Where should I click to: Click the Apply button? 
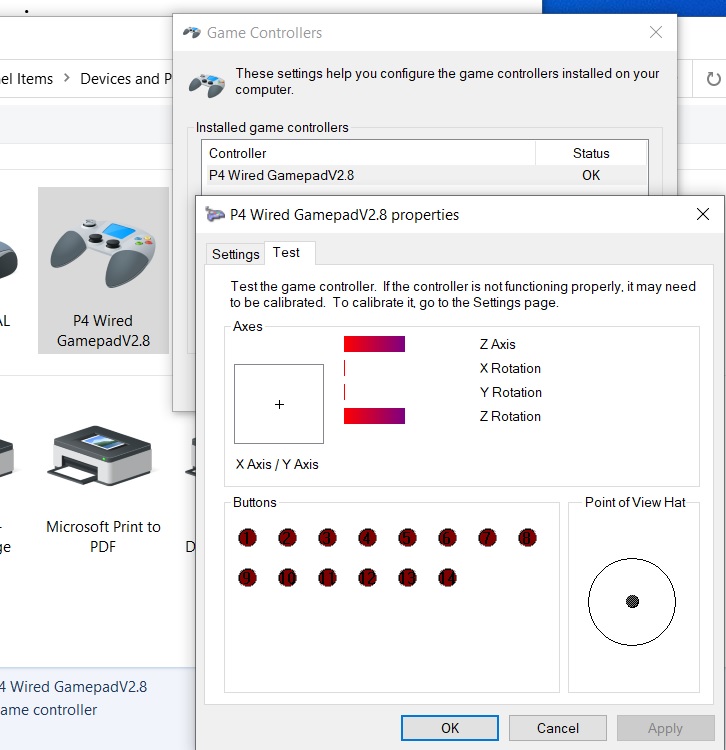point(665,728)
